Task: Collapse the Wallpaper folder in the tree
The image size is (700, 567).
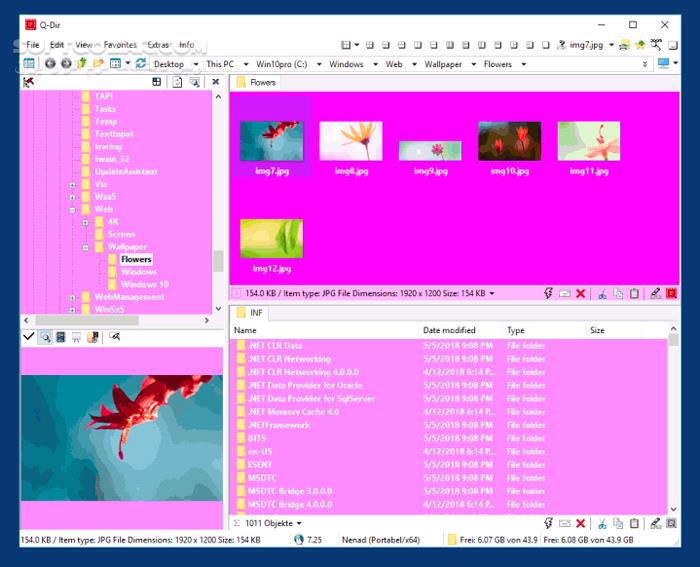Action: [x=86, y=247]
